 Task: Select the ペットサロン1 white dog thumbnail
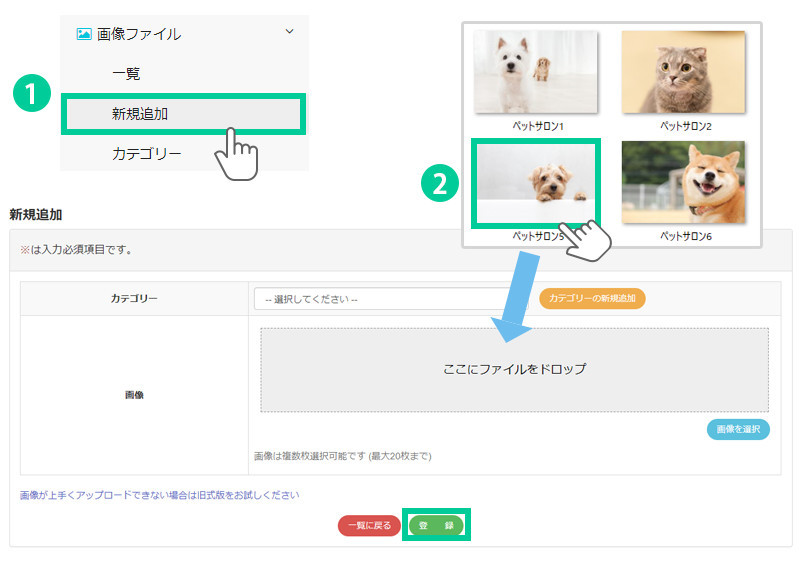(x=535, y=72)
